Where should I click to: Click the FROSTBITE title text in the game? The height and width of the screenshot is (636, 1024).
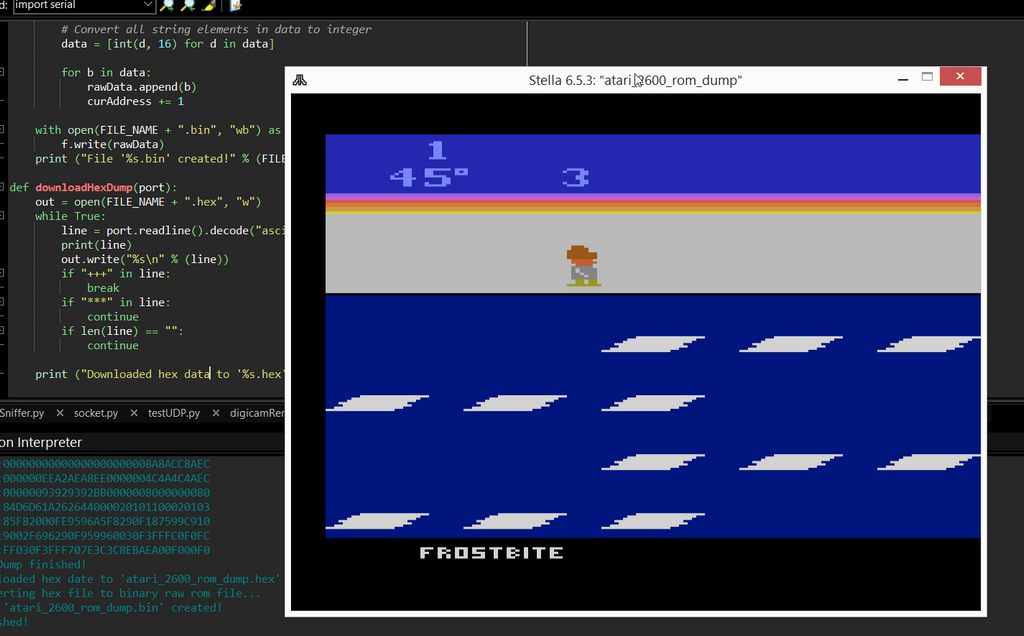[x=491, y=553]
